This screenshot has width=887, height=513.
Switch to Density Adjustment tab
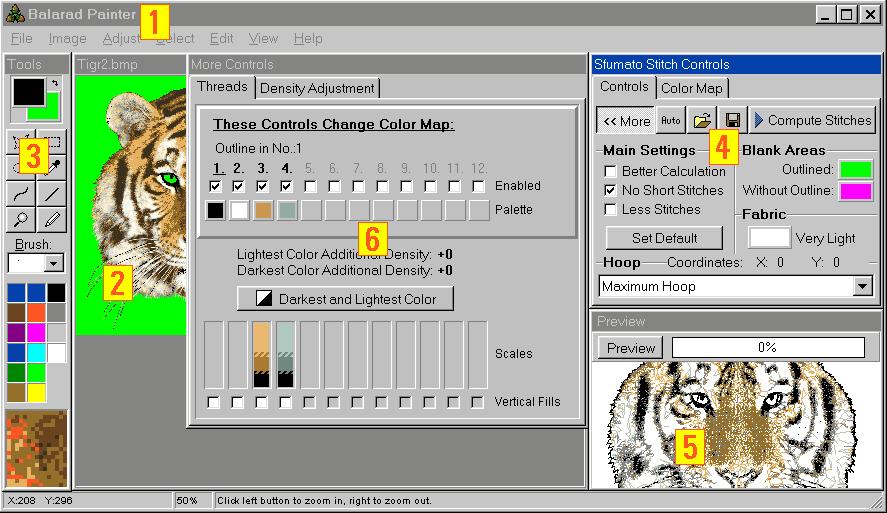317,88
